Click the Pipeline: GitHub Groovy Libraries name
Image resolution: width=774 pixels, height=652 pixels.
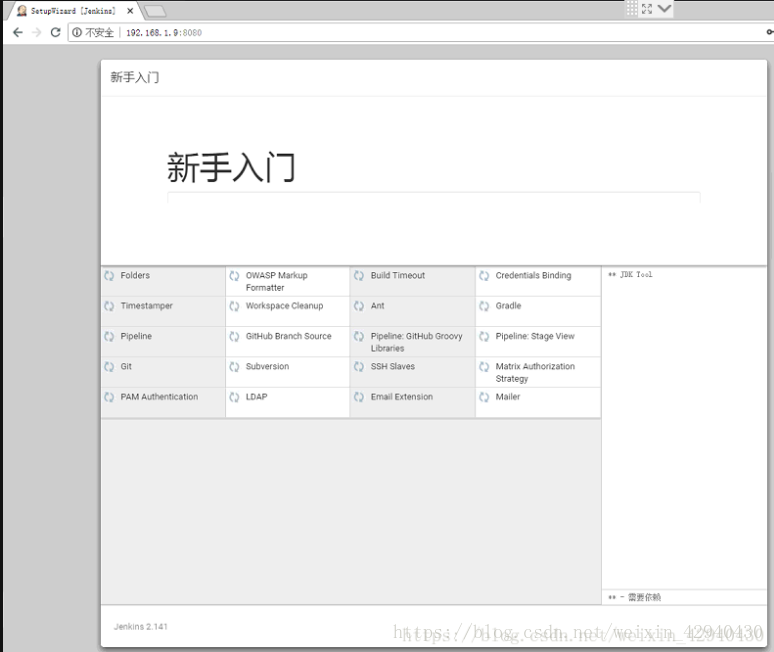(417, 342)
